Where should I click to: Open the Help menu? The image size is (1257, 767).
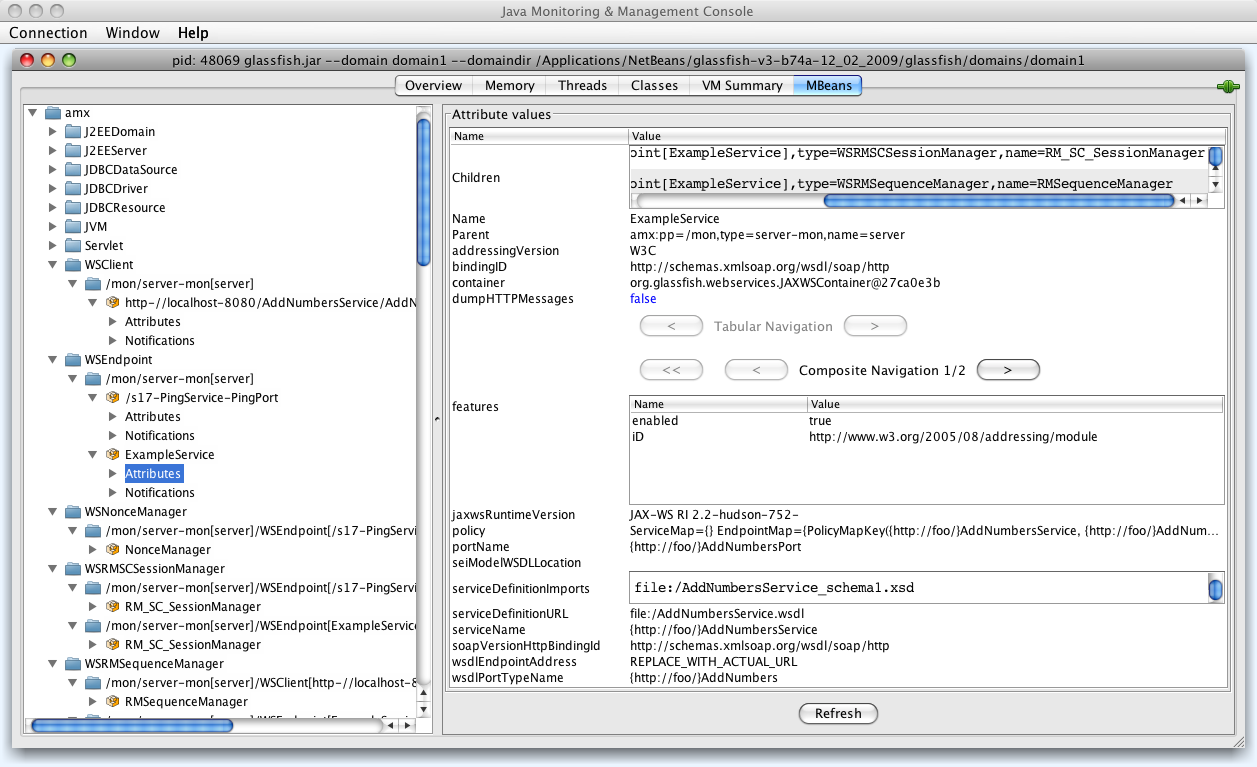(193, 33)
